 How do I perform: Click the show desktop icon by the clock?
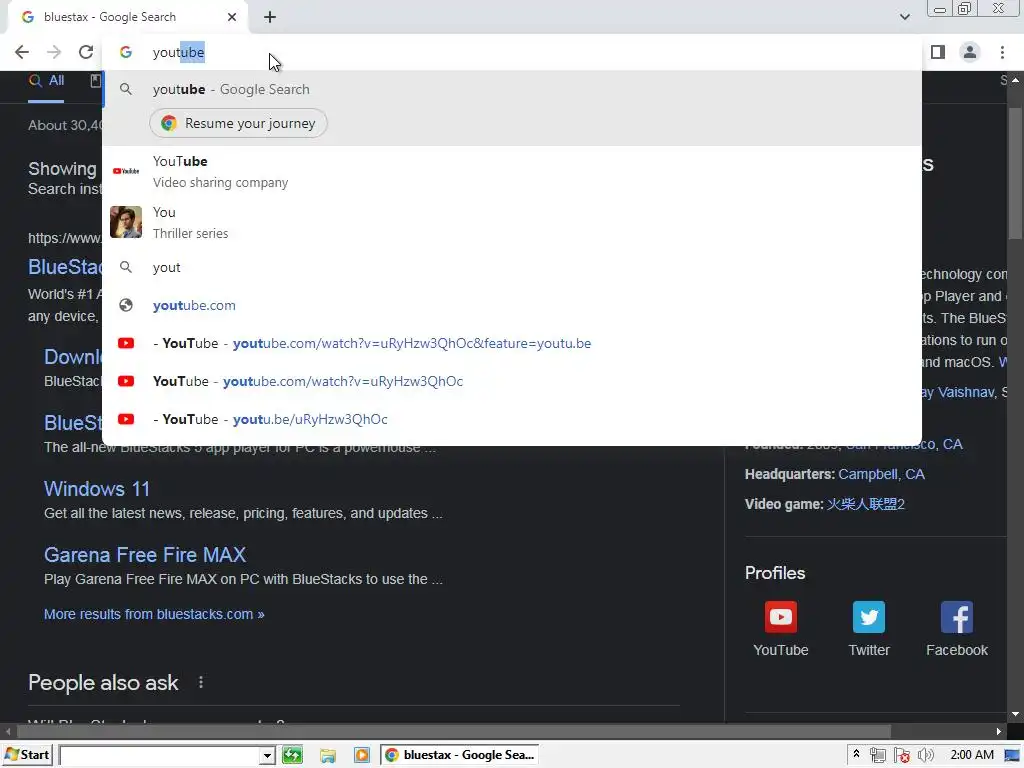[1012, 756]
